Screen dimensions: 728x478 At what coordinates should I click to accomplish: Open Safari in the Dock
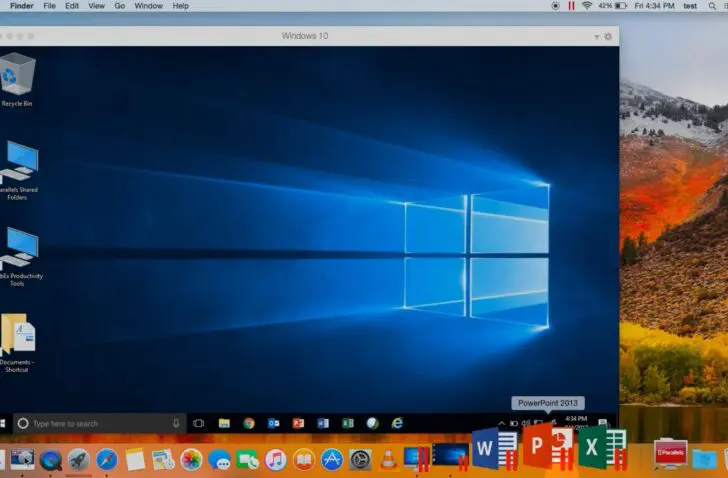107,460
